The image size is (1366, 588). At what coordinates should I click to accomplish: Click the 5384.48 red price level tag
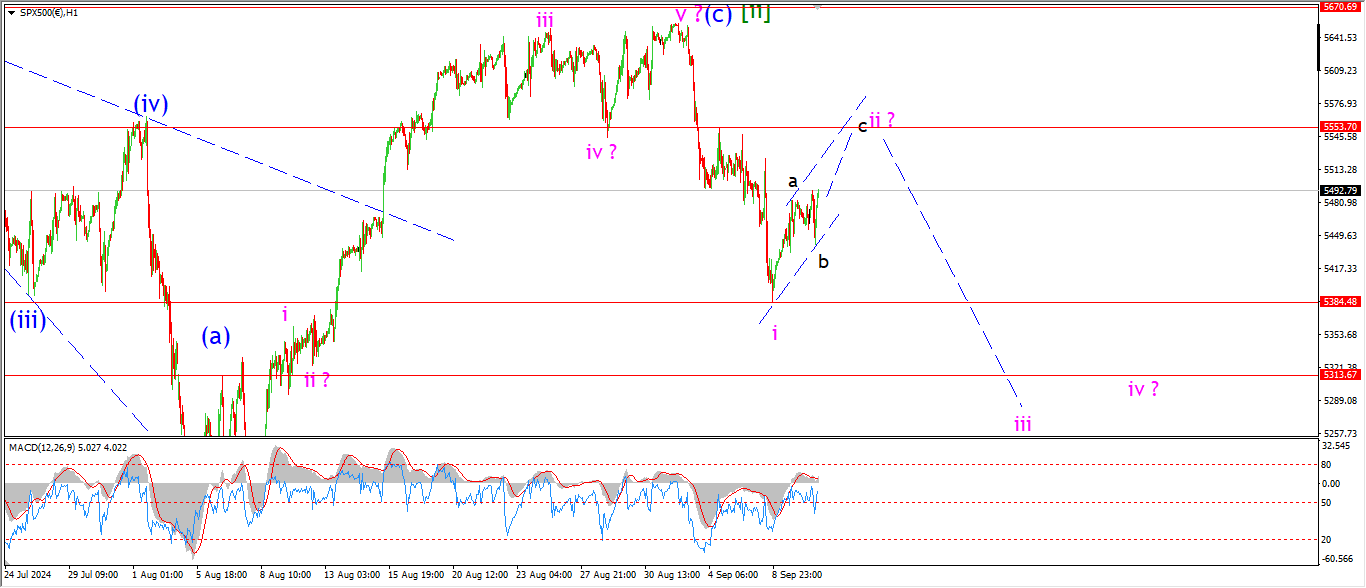[x=1340, y=302]
